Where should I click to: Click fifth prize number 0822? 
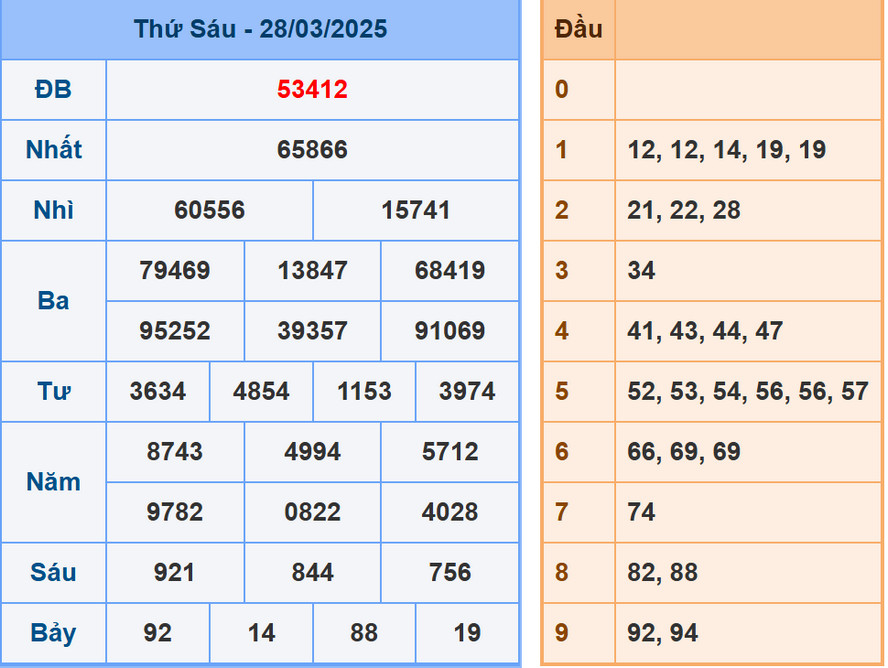tap(312, 512)
